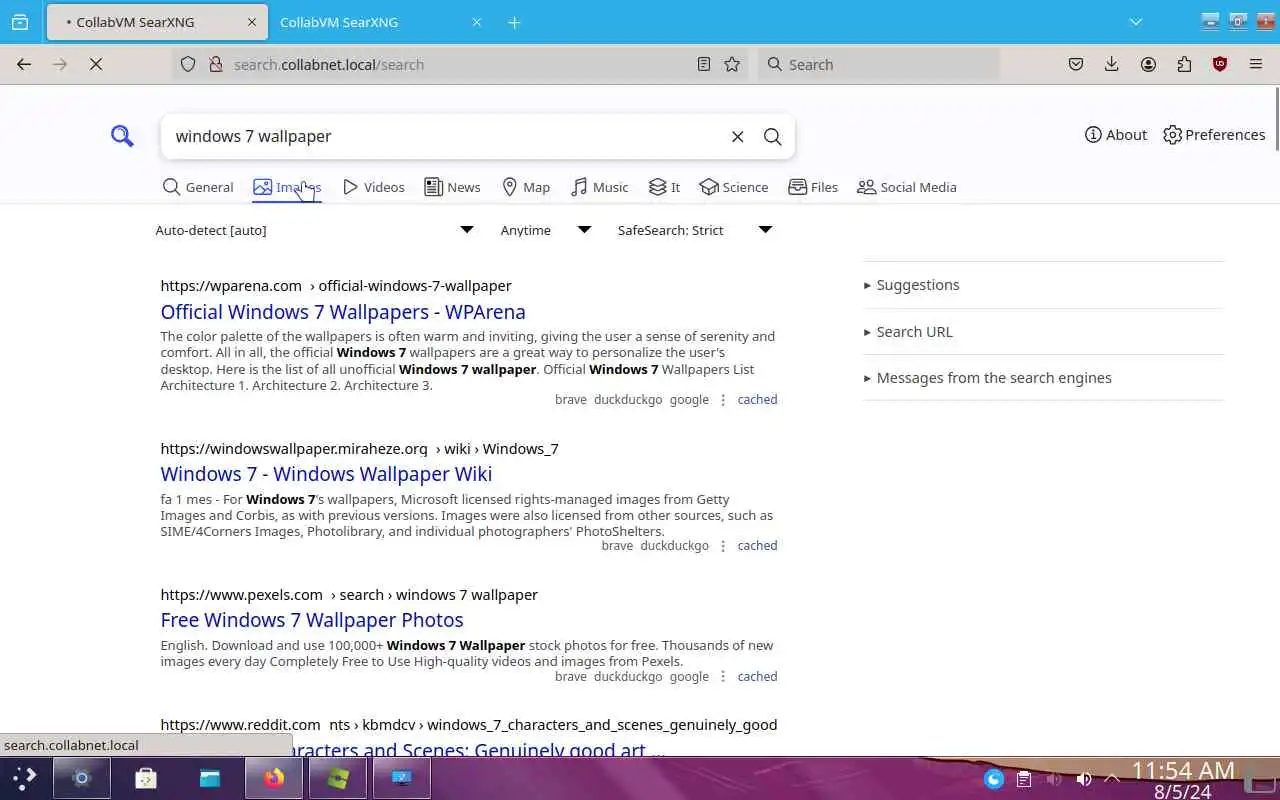Click the www.reddit.com result URL text
The width and height of the screenshot is (1280, 800).
(x=468, y=725)
